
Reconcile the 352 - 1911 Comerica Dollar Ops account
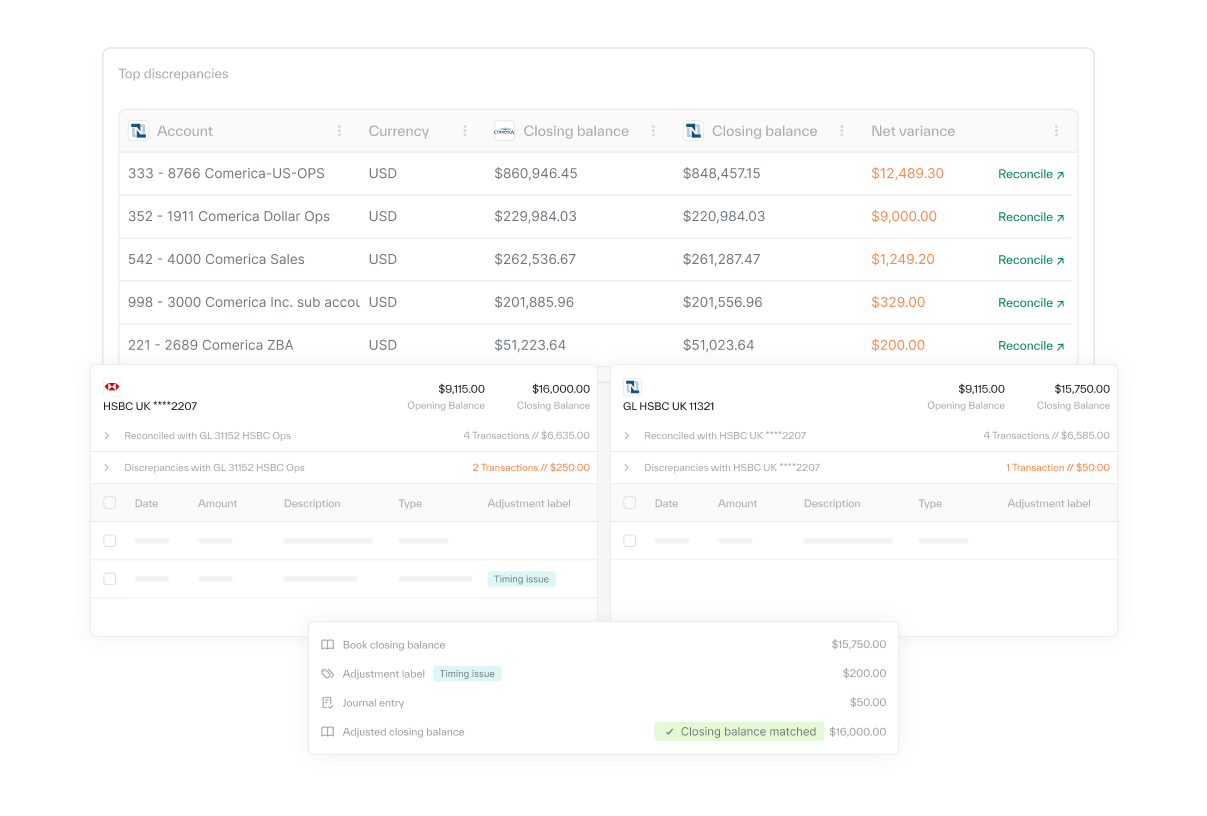coord(1031,217)
